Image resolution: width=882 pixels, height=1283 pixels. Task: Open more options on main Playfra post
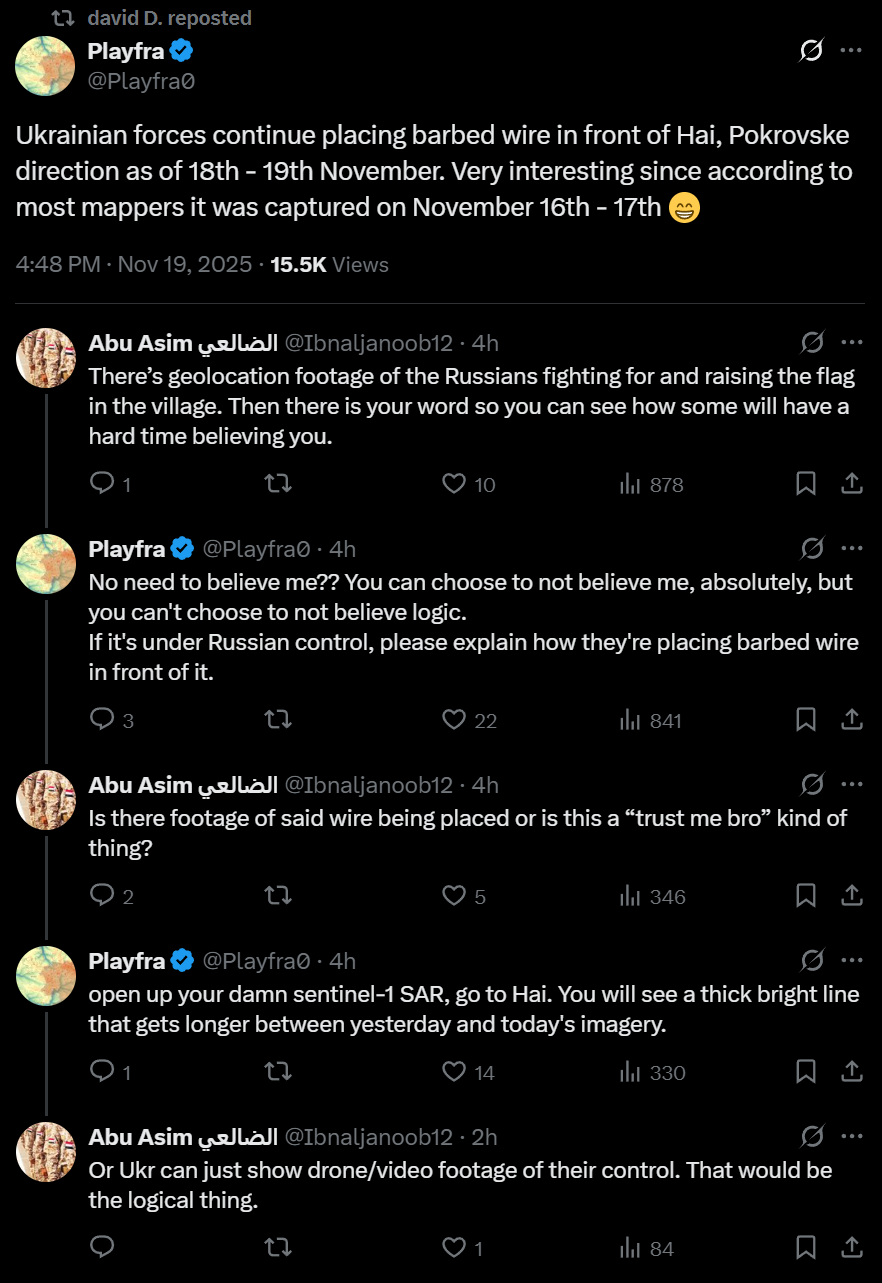pyautogui.click(x=851, y=51)
